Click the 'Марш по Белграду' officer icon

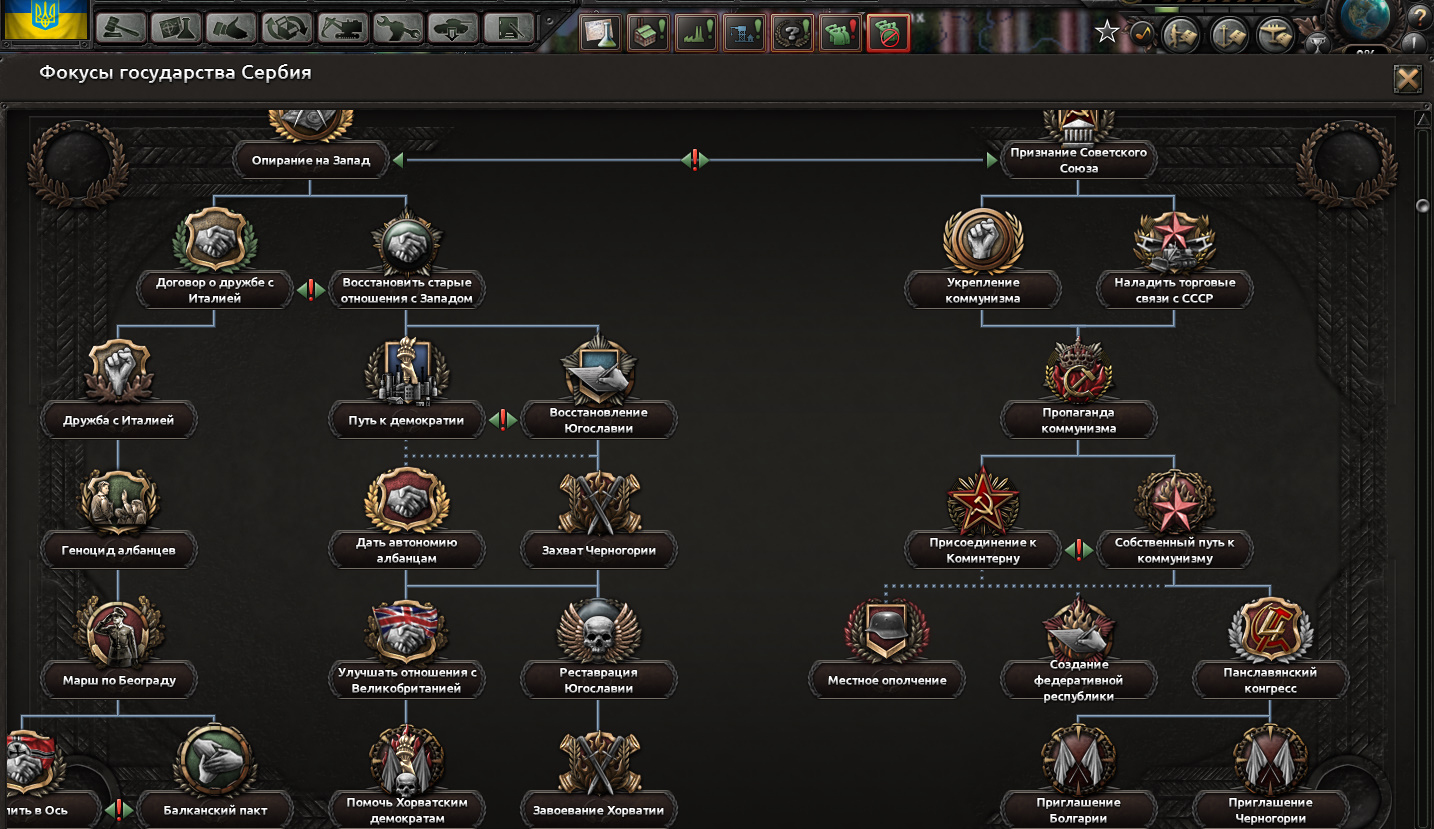point(119,631)
